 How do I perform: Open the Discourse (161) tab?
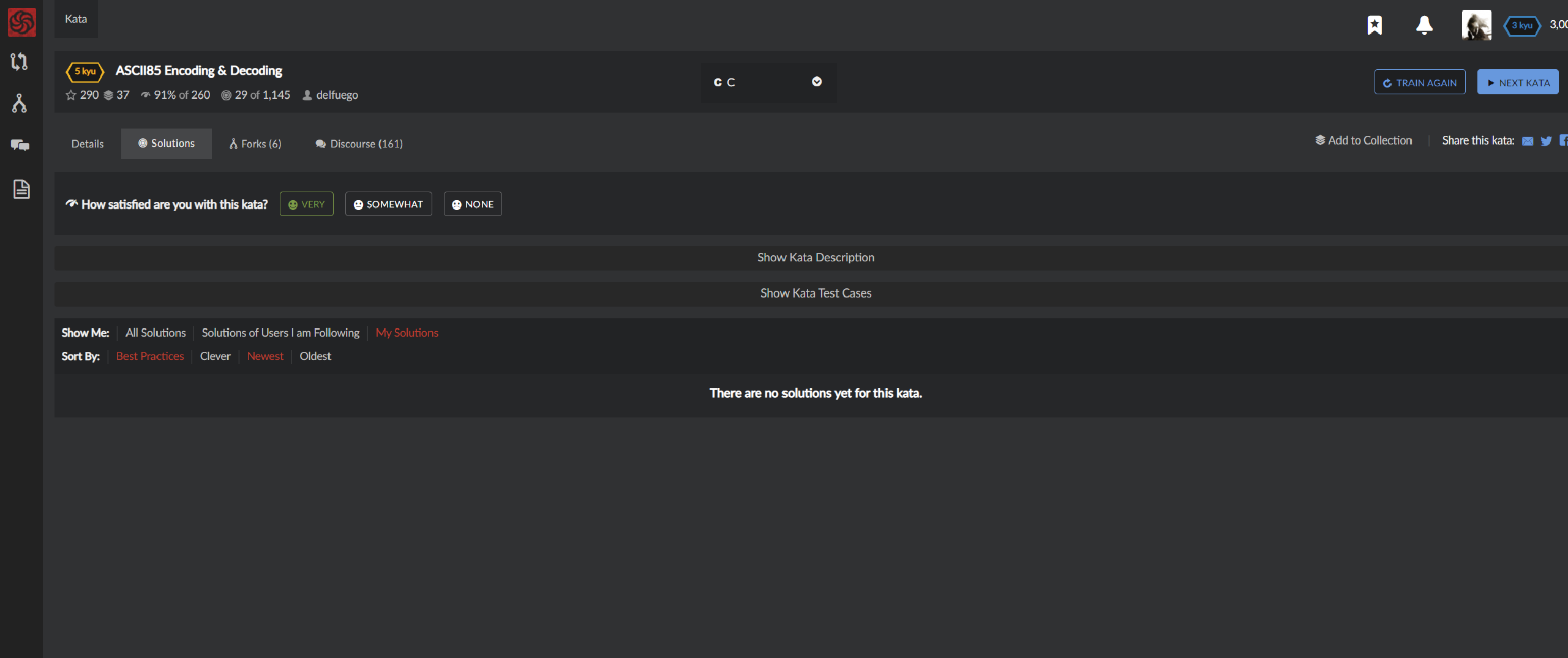point(359,144)
